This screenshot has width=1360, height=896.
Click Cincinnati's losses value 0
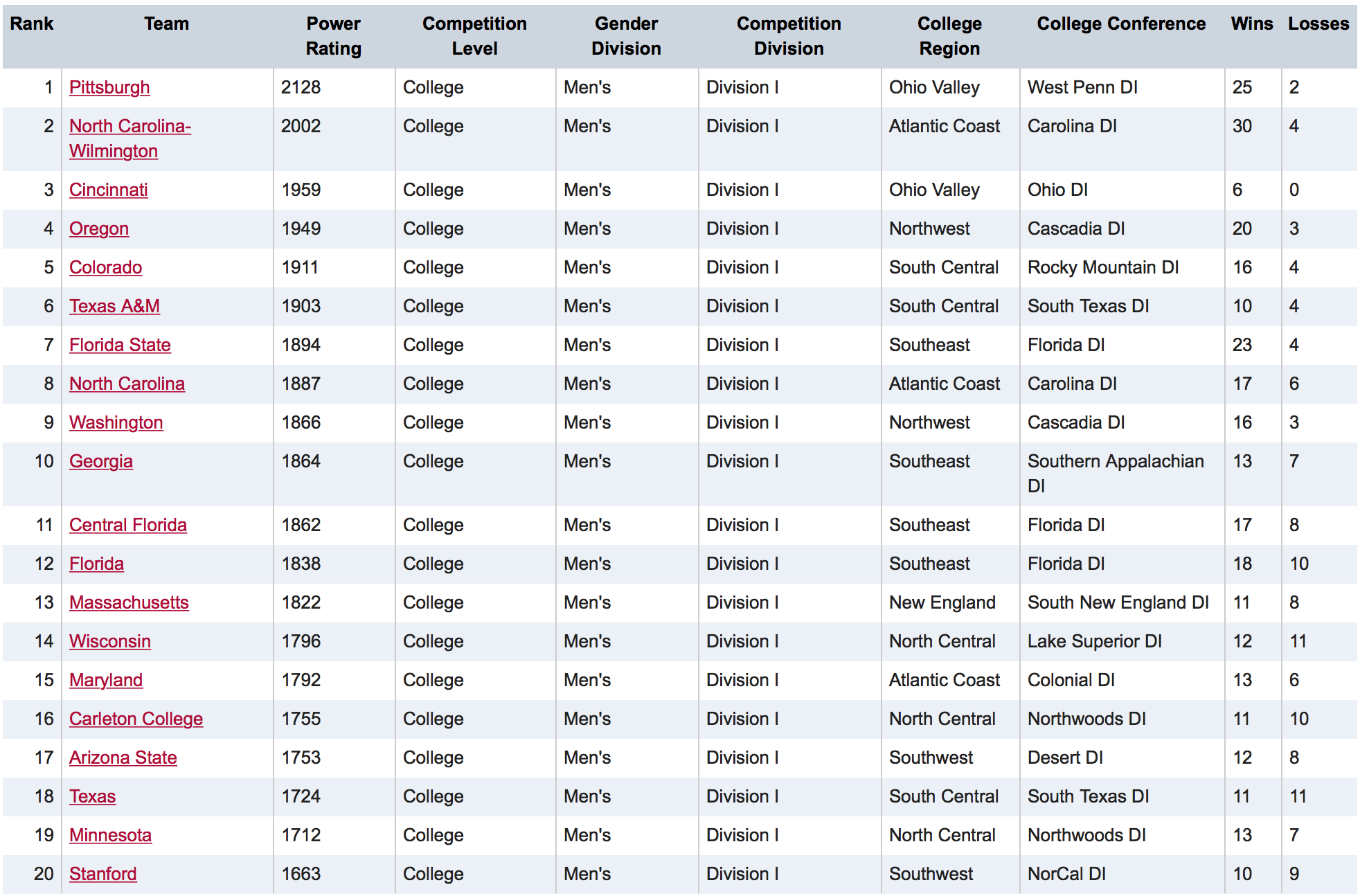coord(1294,190)
